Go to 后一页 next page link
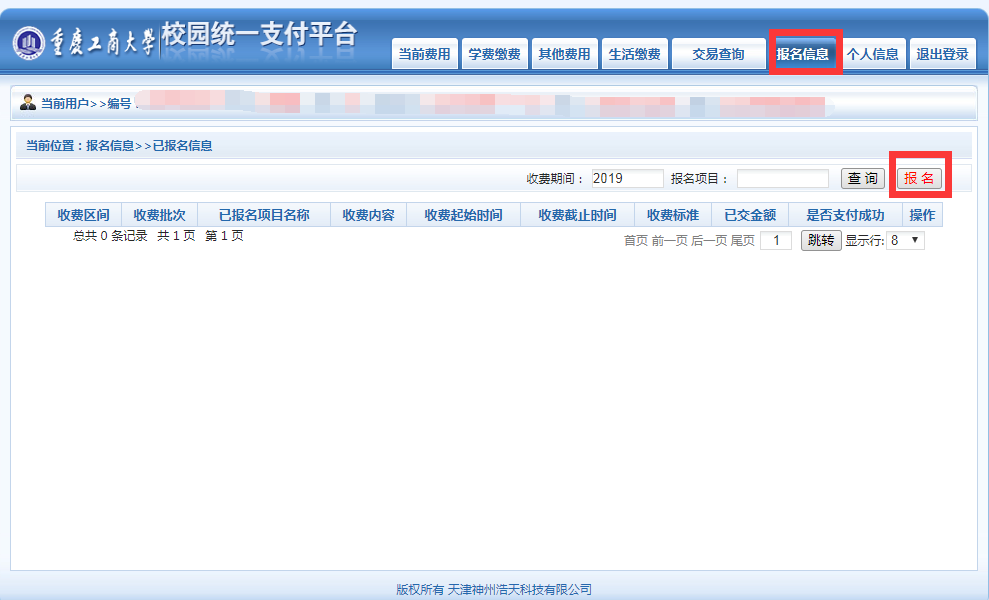 point(708,241)
